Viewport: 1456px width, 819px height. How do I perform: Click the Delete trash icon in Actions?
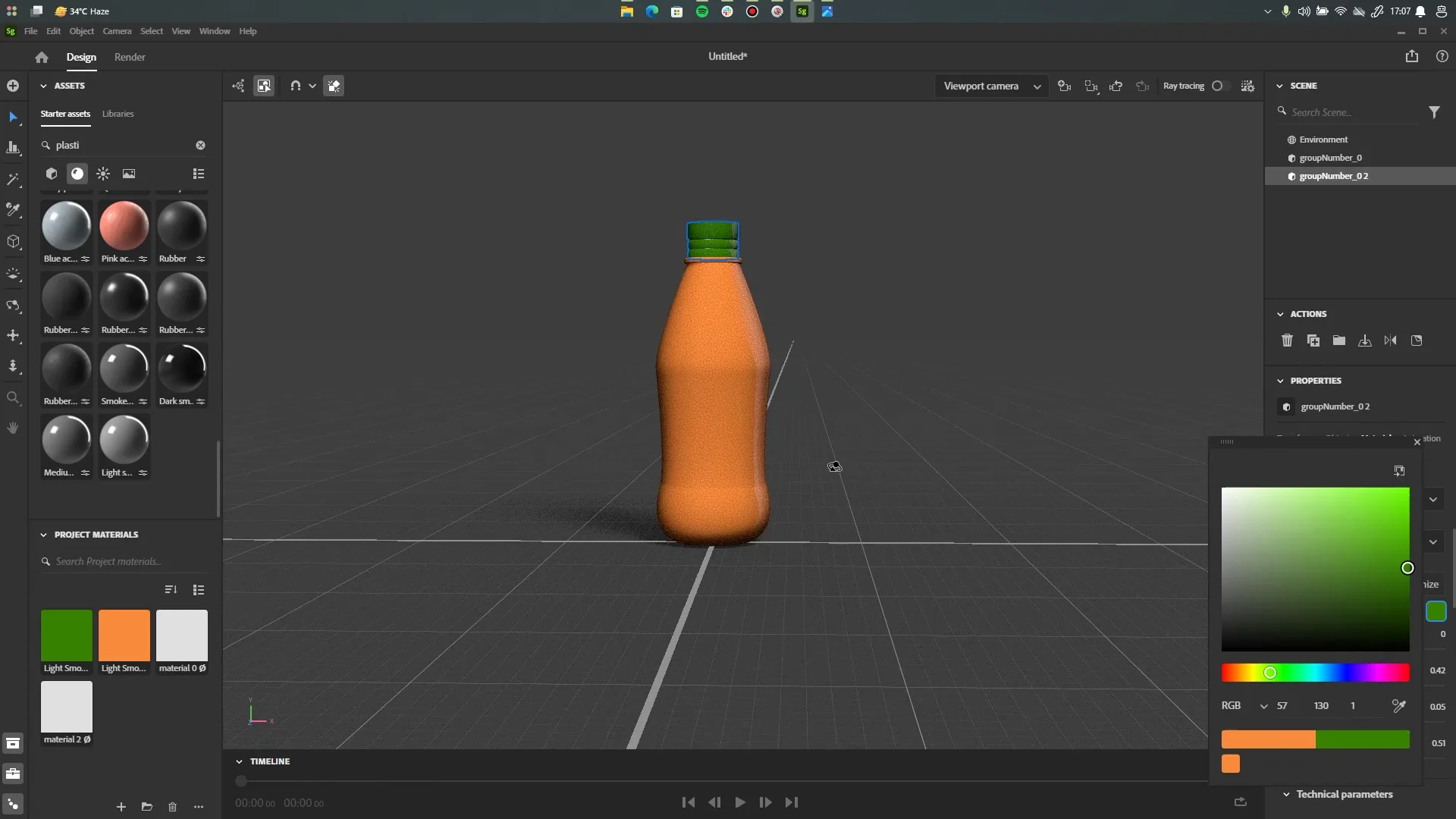pos(1287,340)
